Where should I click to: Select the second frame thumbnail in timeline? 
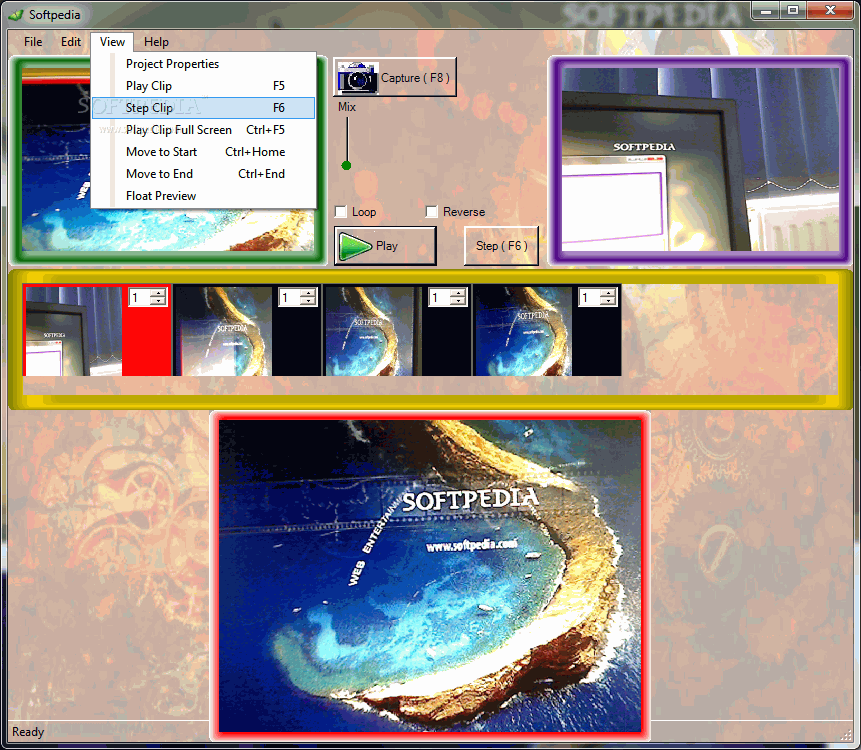223,331
